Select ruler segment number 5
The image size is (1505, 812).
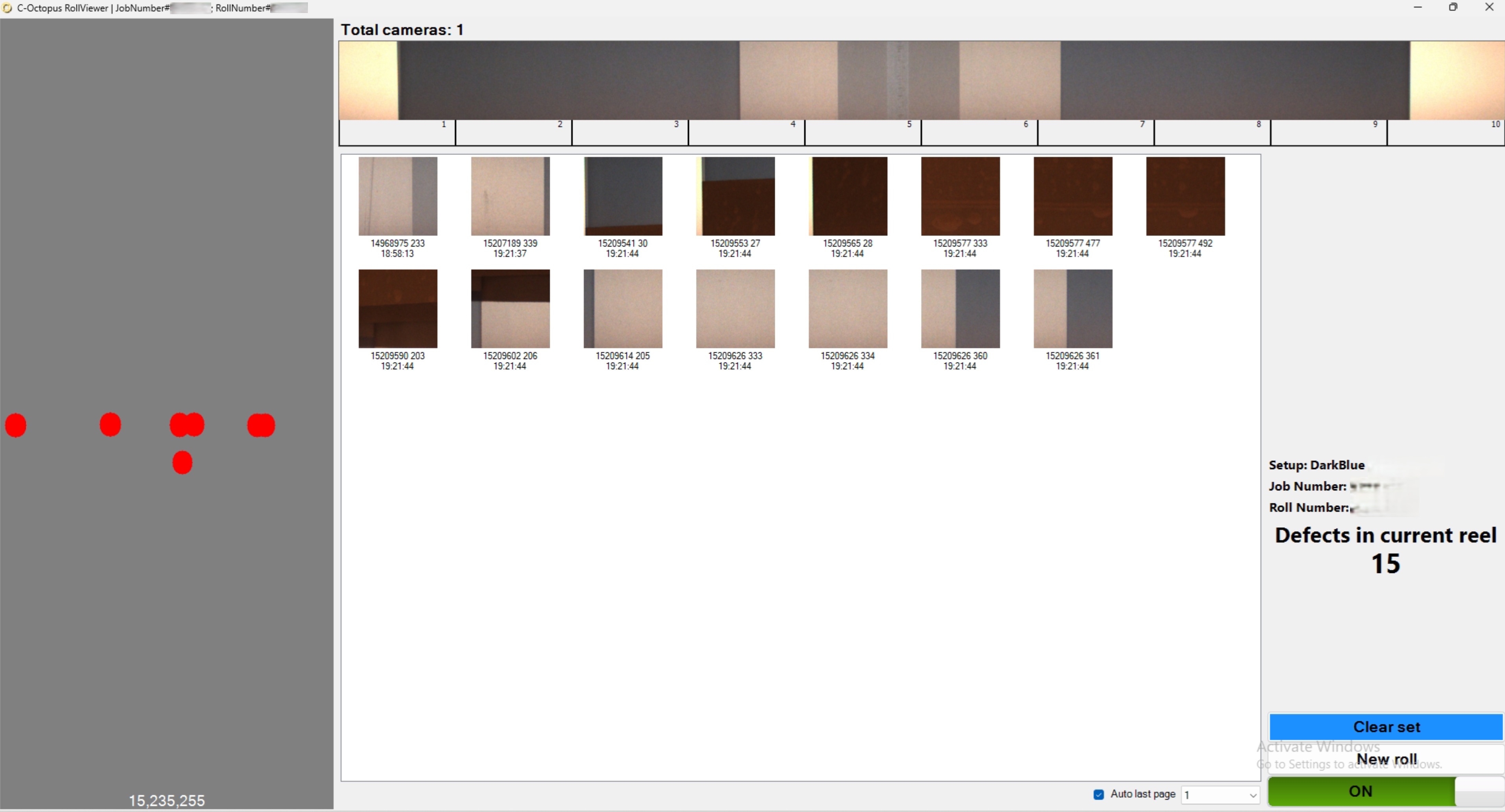(862, 133)
